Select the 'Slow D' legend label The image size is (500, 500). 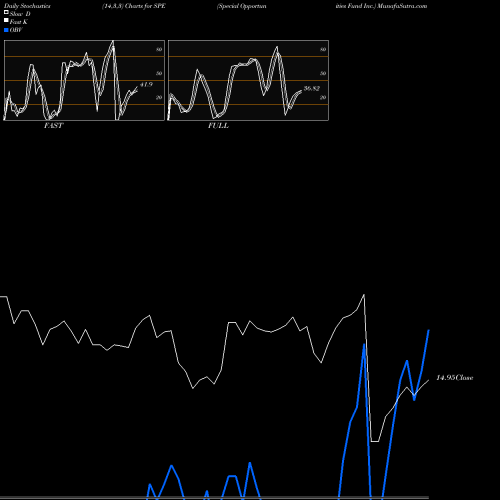point(20,14)
